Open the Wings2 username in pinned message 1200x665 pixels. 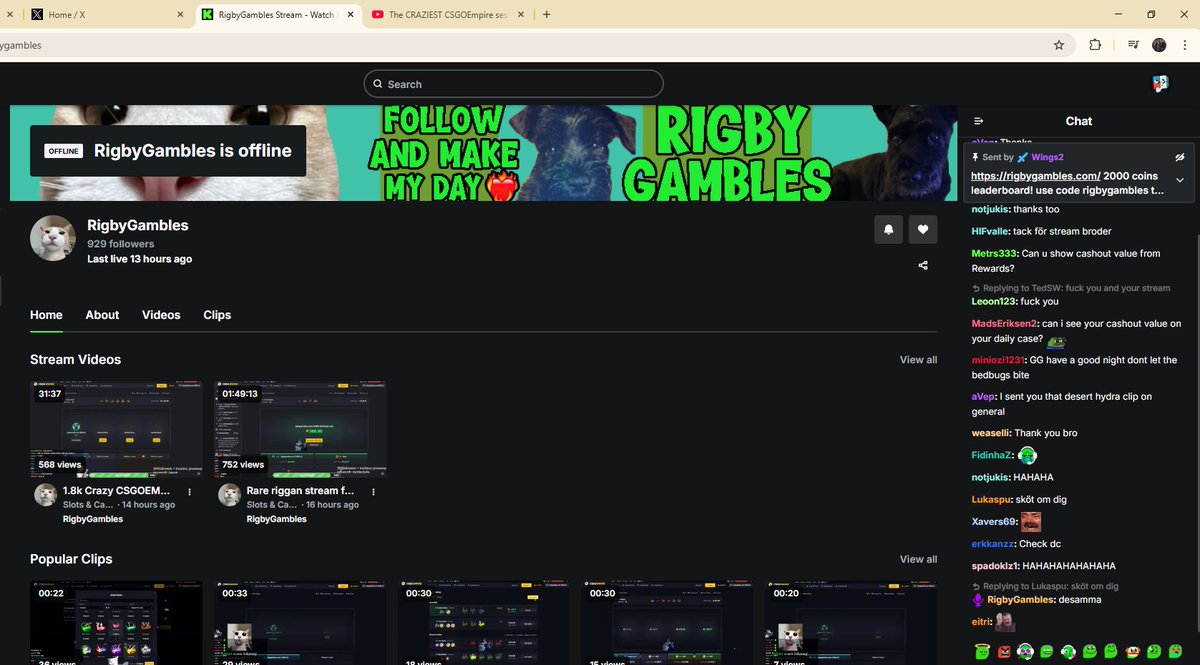(1047, 157)
